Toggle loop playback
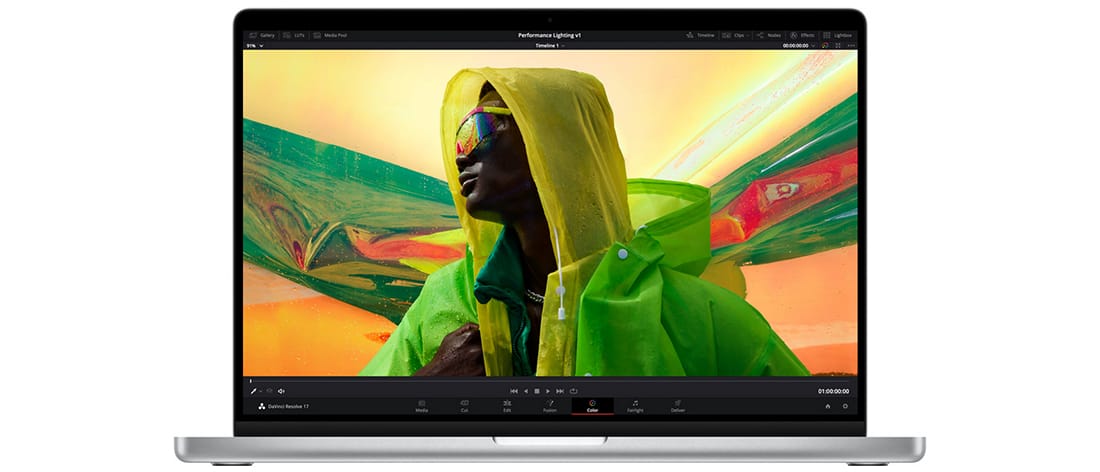 (573, 391)
